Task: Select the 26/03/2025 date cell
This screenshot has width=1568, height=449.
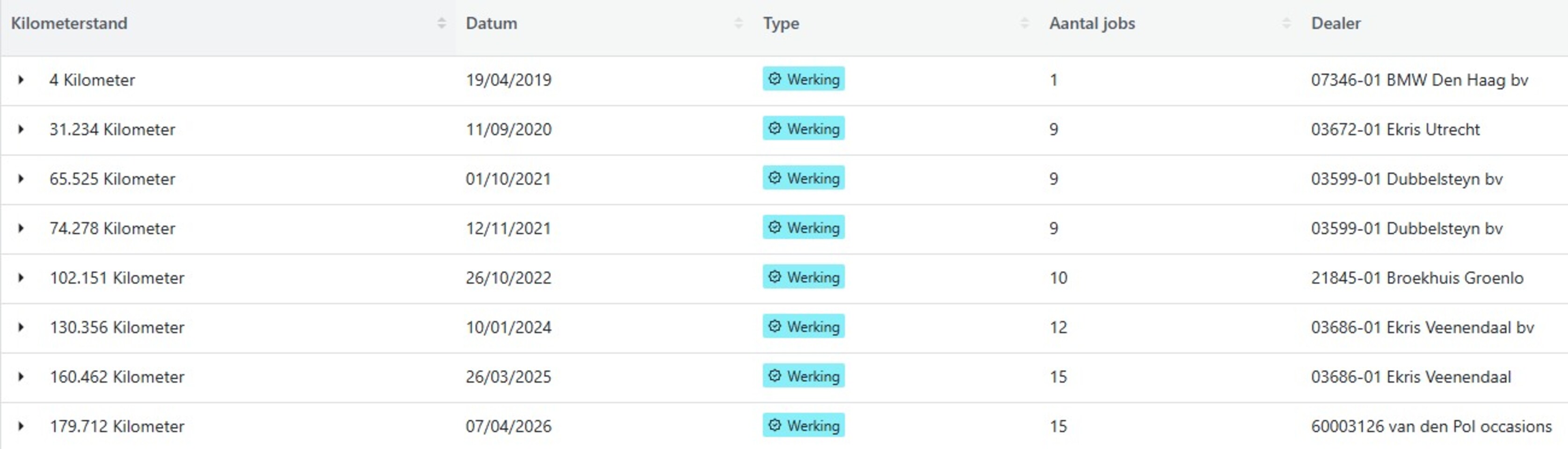Action: [508, 377]
